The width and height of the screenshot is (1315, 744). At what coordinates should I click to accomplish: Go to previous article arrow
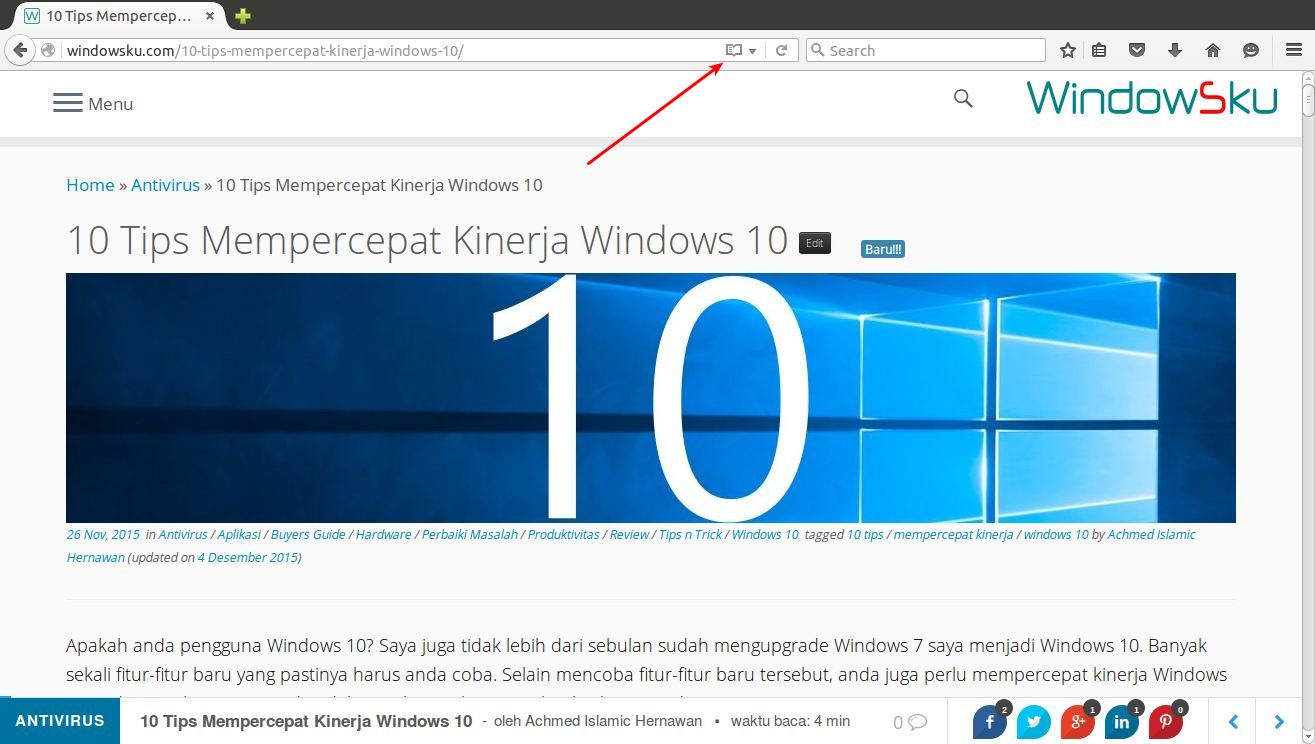click(1233, 722)
